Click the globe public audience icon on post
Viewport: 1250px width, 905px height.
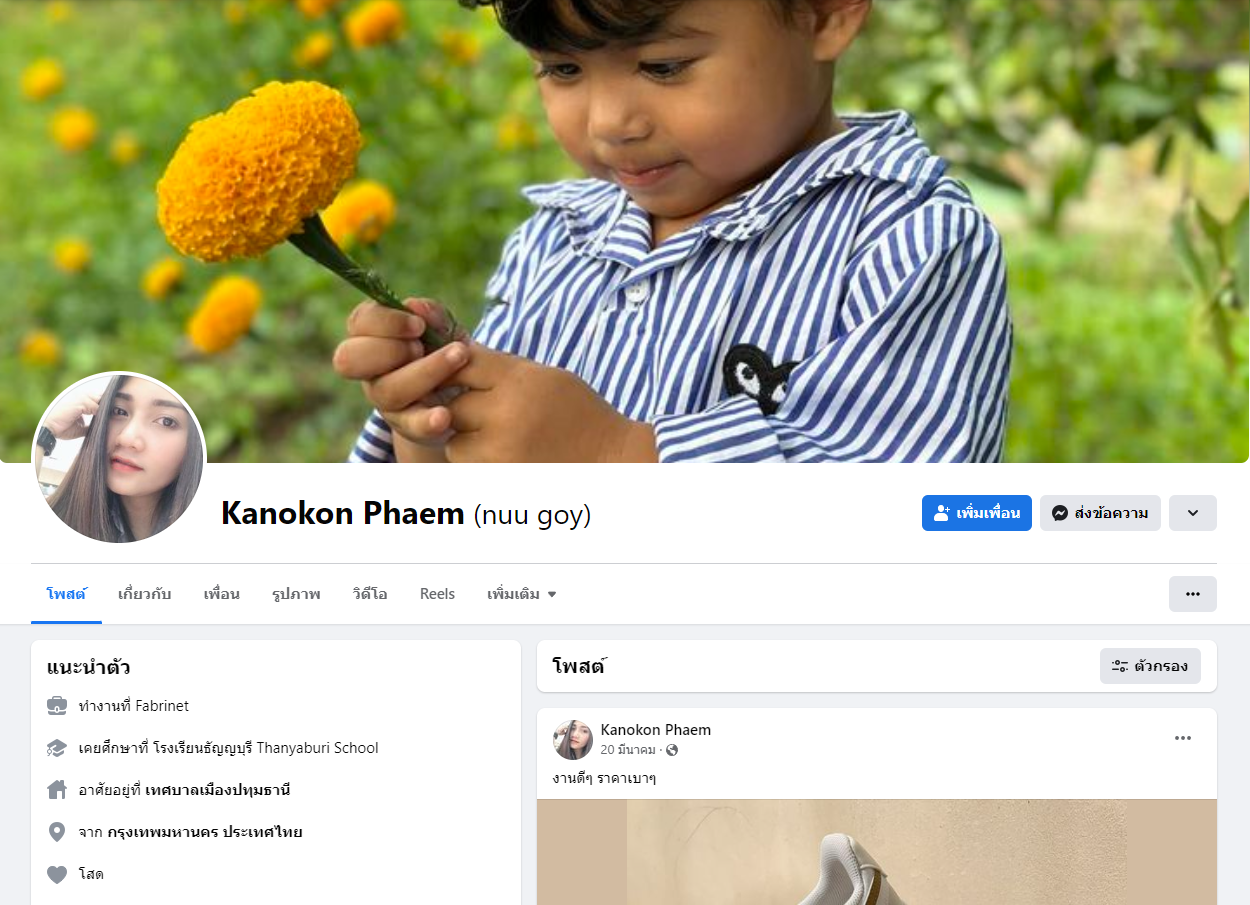pos(672,750)
